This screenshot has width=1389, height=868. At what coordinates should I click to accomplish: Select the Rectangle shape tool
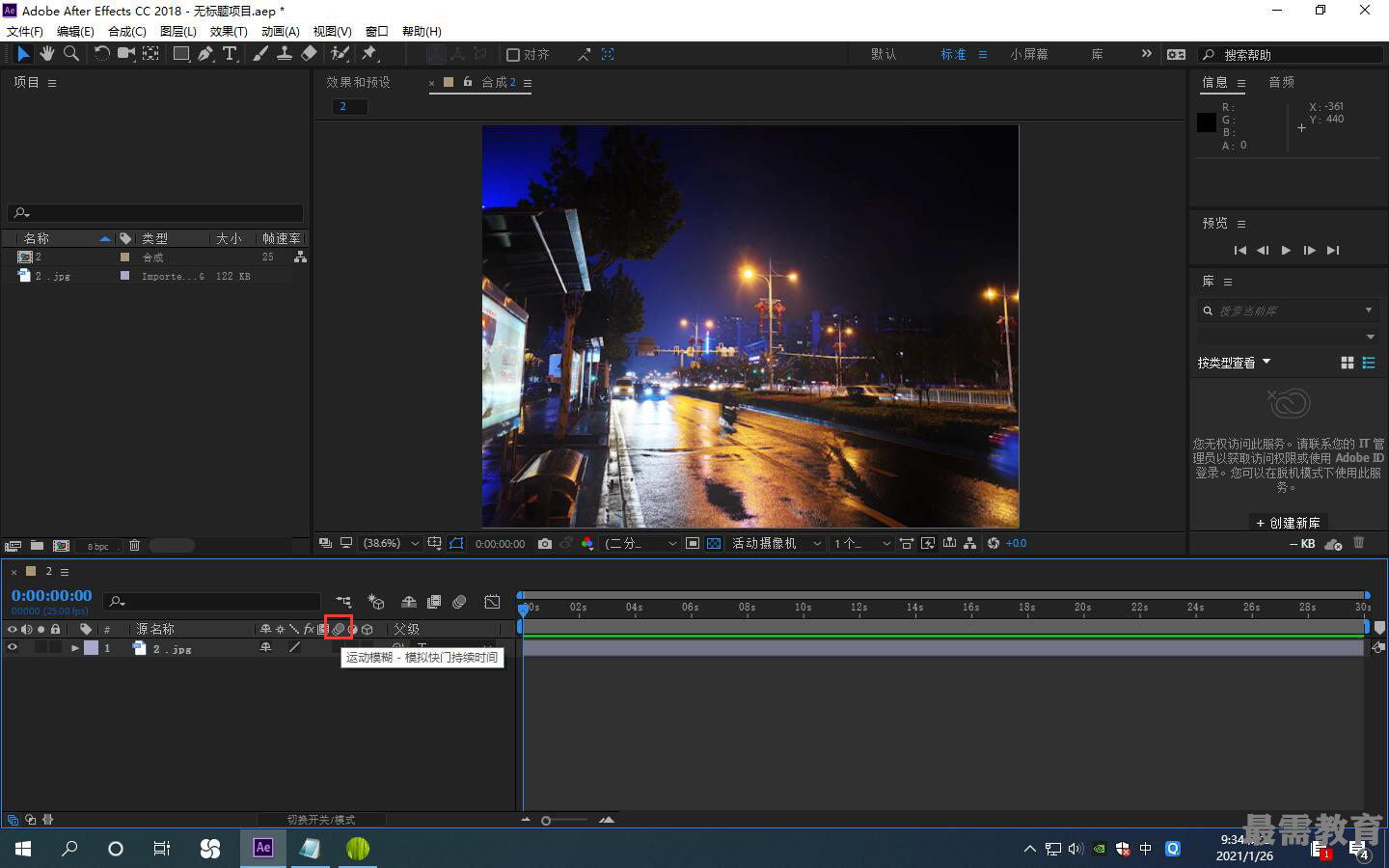(180, 54)
